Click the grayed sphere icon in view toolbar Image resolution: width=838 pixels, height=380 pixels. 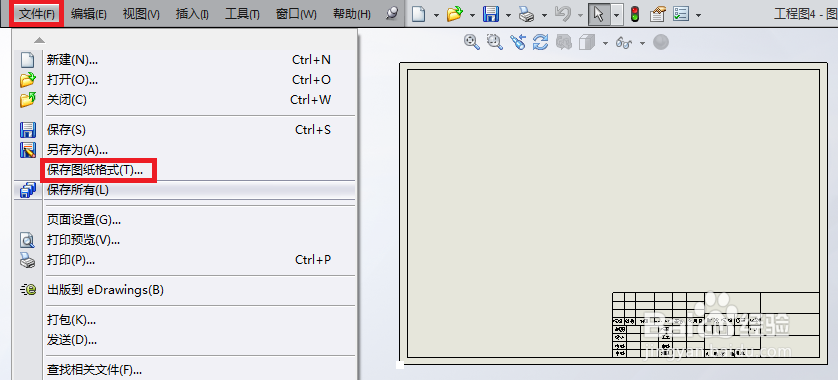click(661, 42)
